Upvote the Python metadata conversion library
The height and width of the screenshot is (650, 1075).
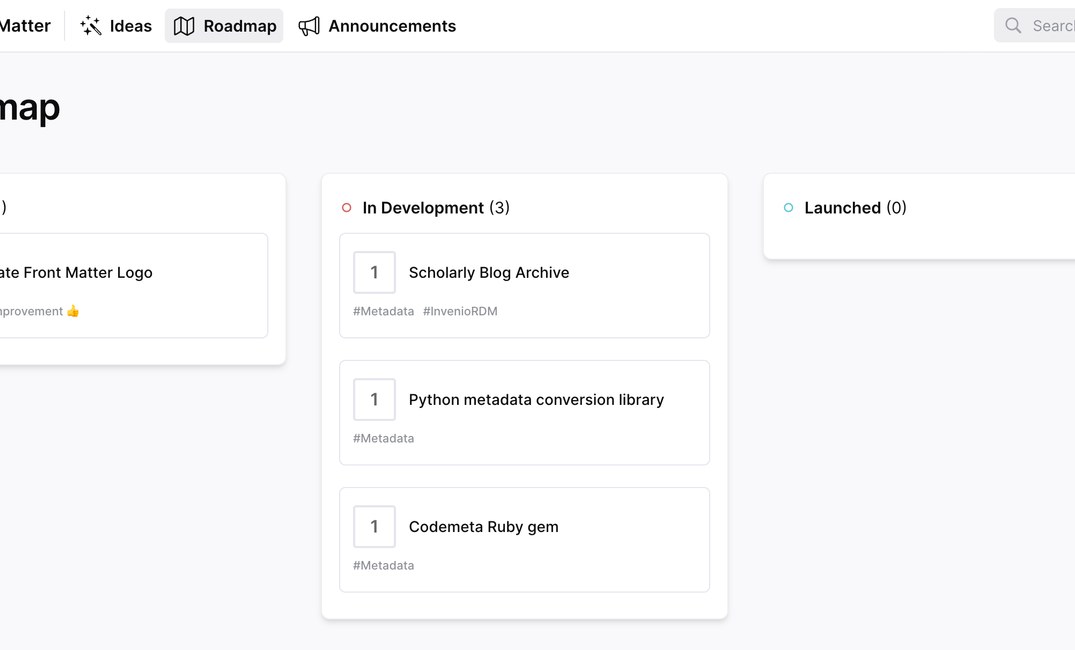(374, 399)
